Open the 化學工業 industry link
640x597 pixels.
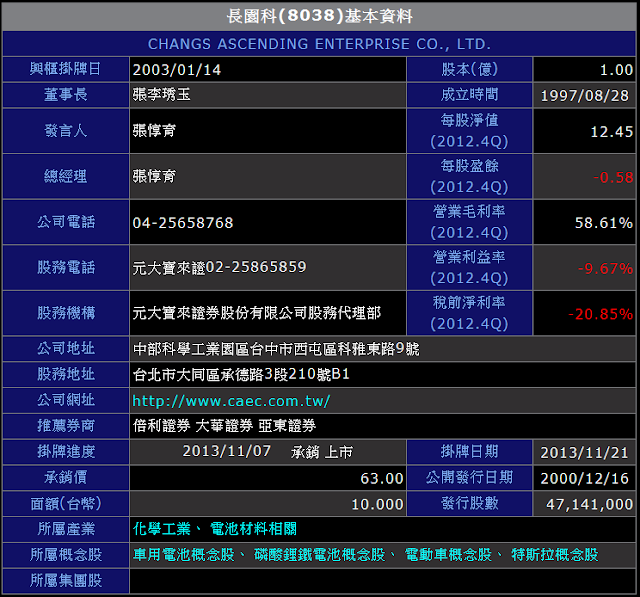pos(162,529)
